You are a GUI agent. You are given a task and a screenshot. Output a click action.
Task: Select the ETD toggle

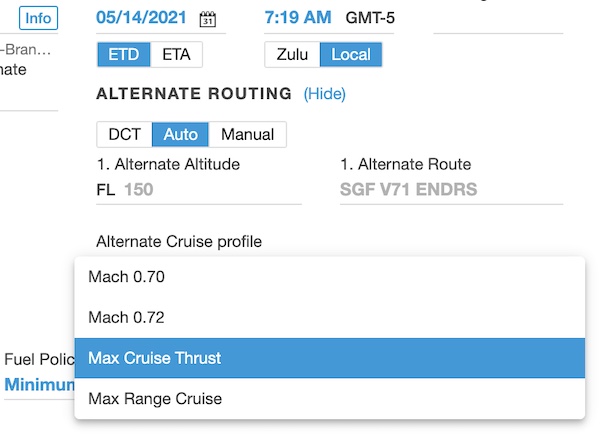[x=124, y=54]
